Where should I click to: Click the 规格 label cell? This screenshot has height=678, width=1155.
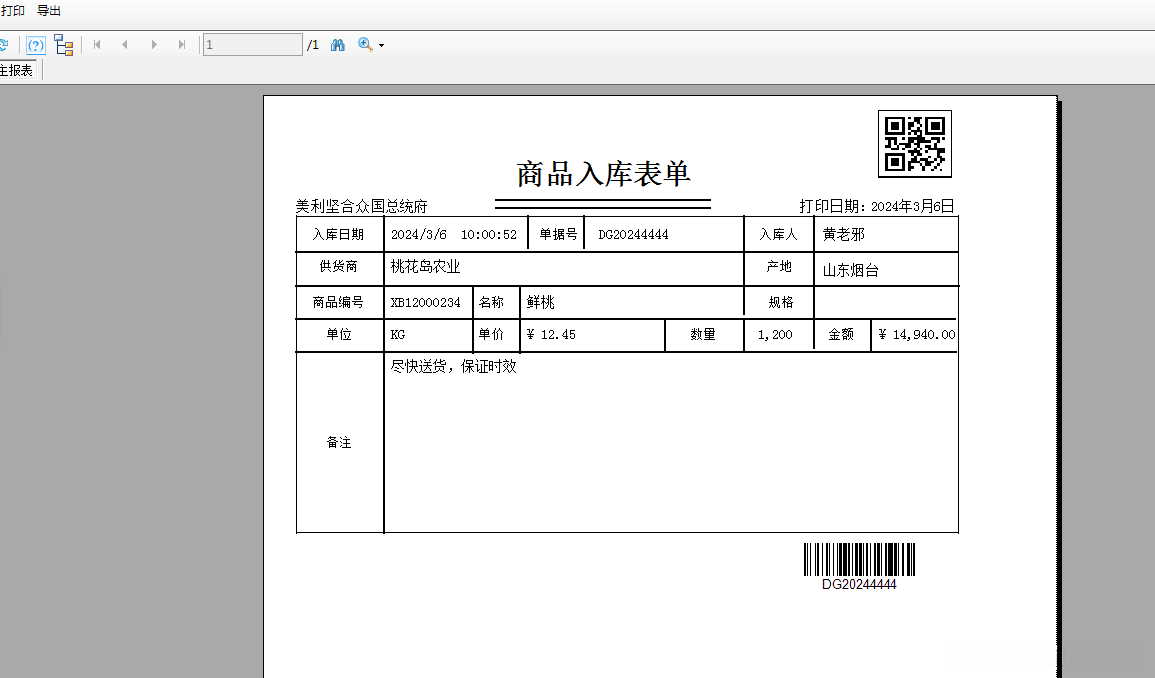pyautogui.click(x=781, y=302)
